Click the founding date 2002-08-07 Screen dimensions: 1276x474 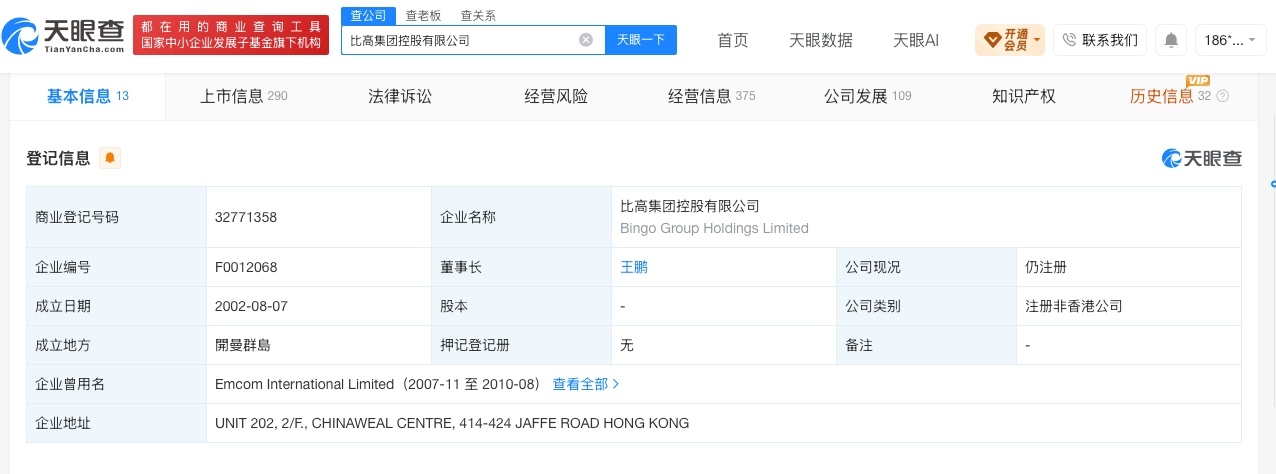[x=253, y=306]
